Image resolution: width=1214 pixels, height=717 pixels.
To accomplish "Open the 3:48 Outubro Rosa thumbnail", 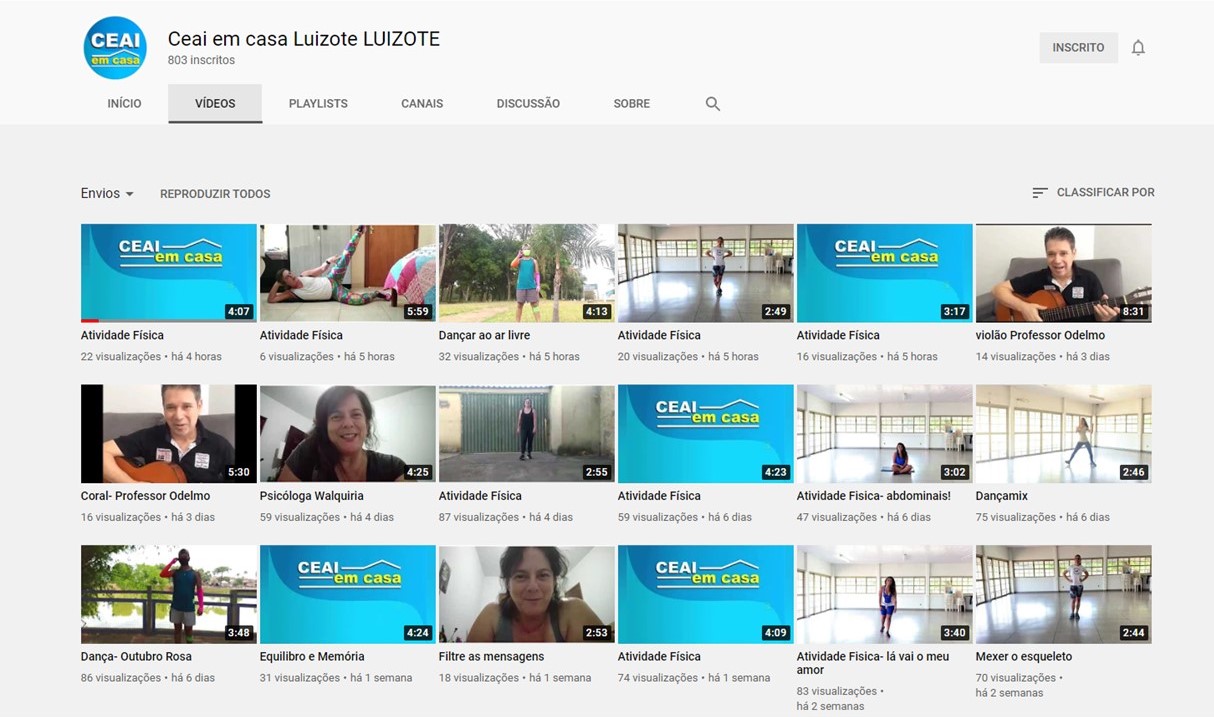I will coord(169,594).
